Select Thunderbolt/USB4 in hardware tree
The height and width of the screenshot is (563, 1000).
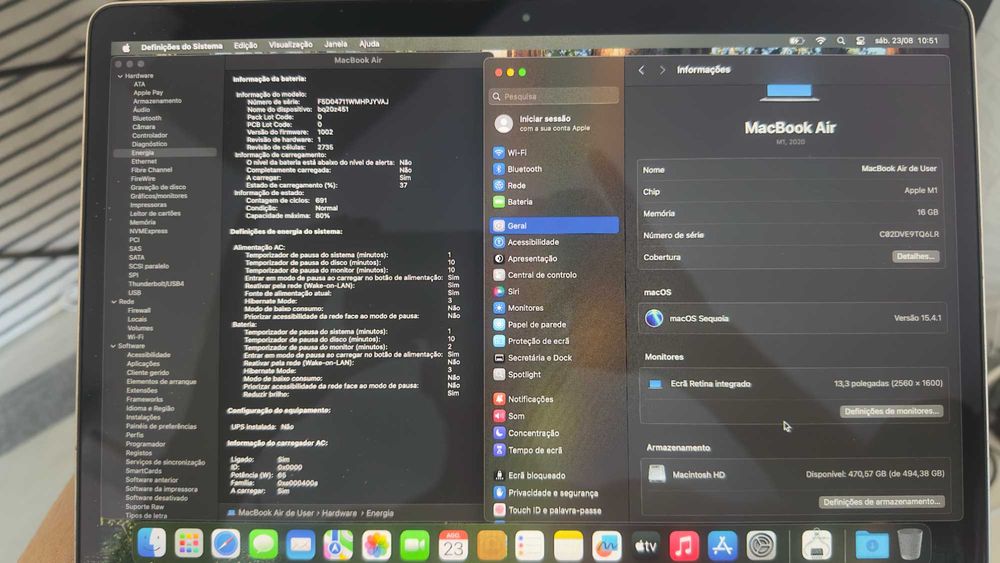(156, 284)
